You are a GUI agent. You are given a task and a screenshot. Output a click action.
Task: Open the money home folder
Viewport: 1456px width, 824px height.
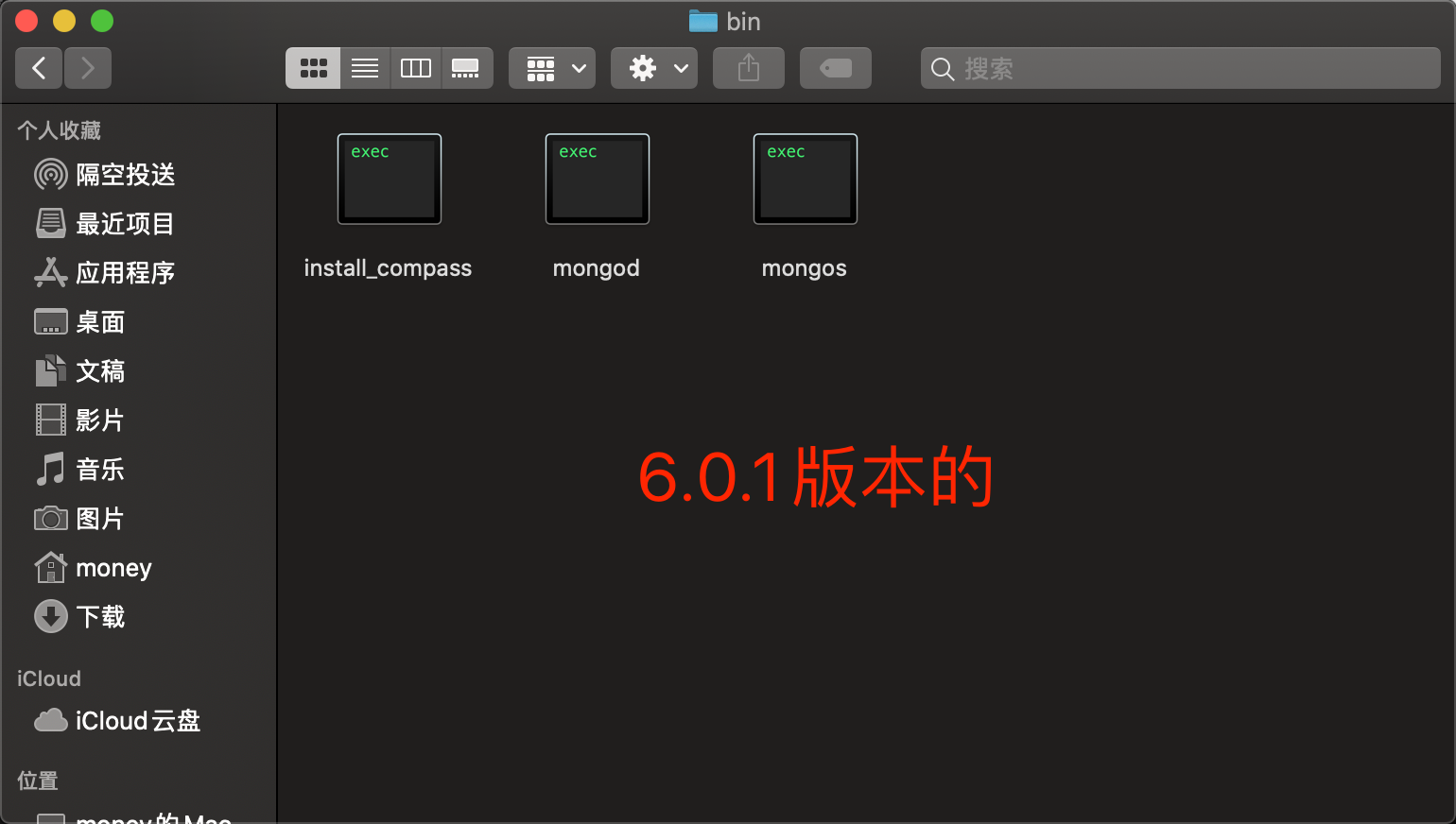[112, 567]
